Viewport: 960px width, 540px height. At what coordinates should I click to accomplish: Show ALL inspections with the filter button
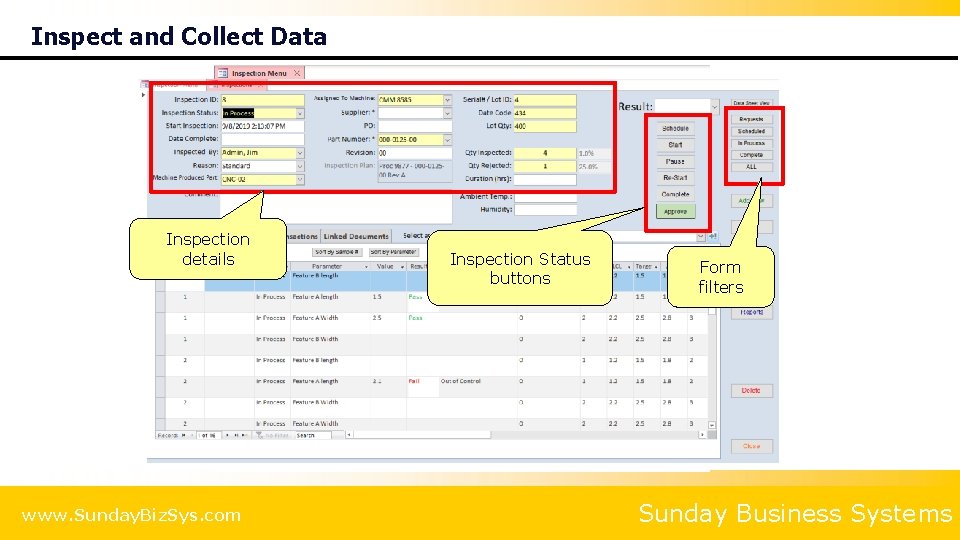(x=751, y=167)
